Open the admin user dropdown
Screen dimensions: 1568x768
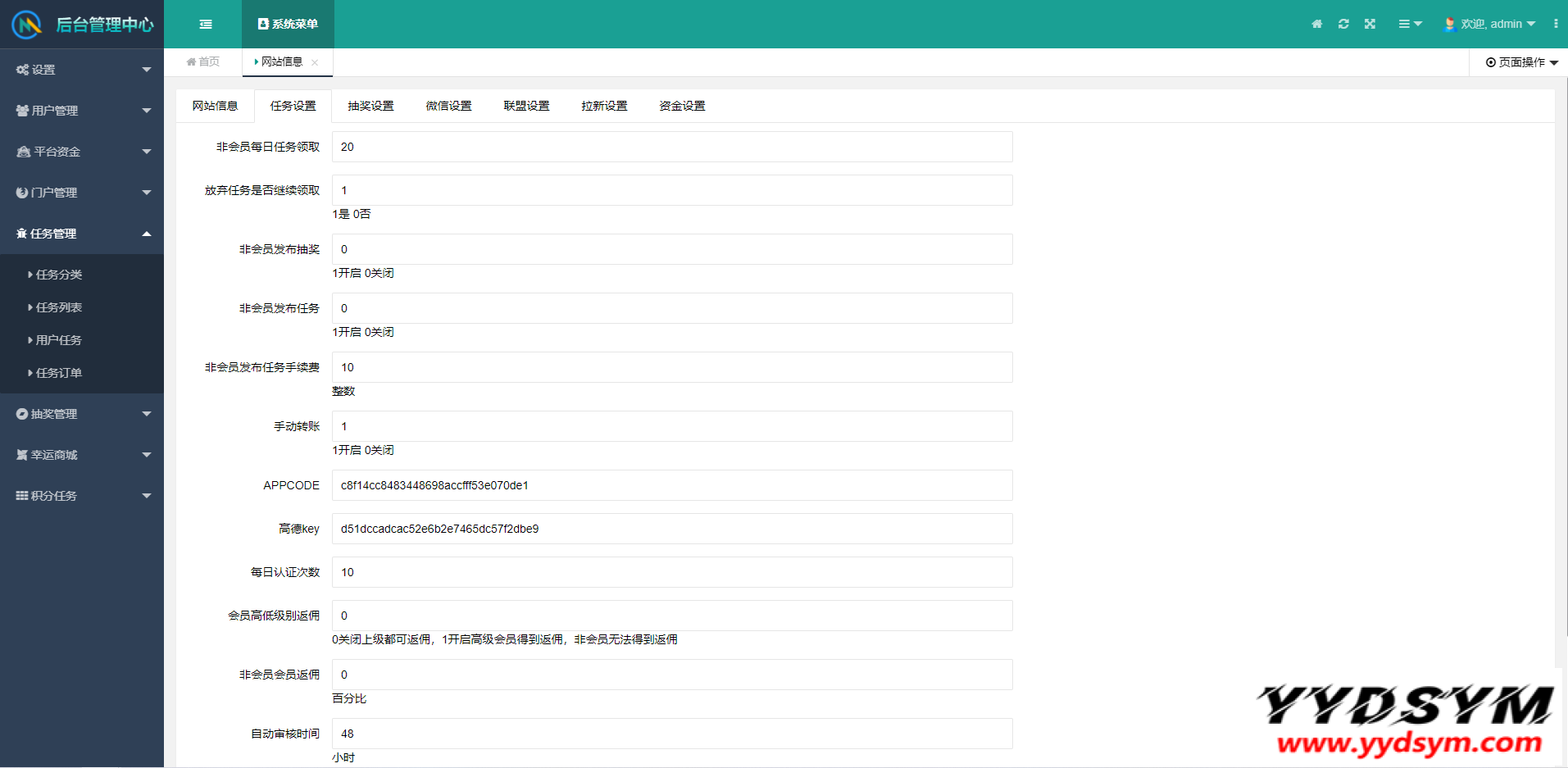(x=1489, y=25)
